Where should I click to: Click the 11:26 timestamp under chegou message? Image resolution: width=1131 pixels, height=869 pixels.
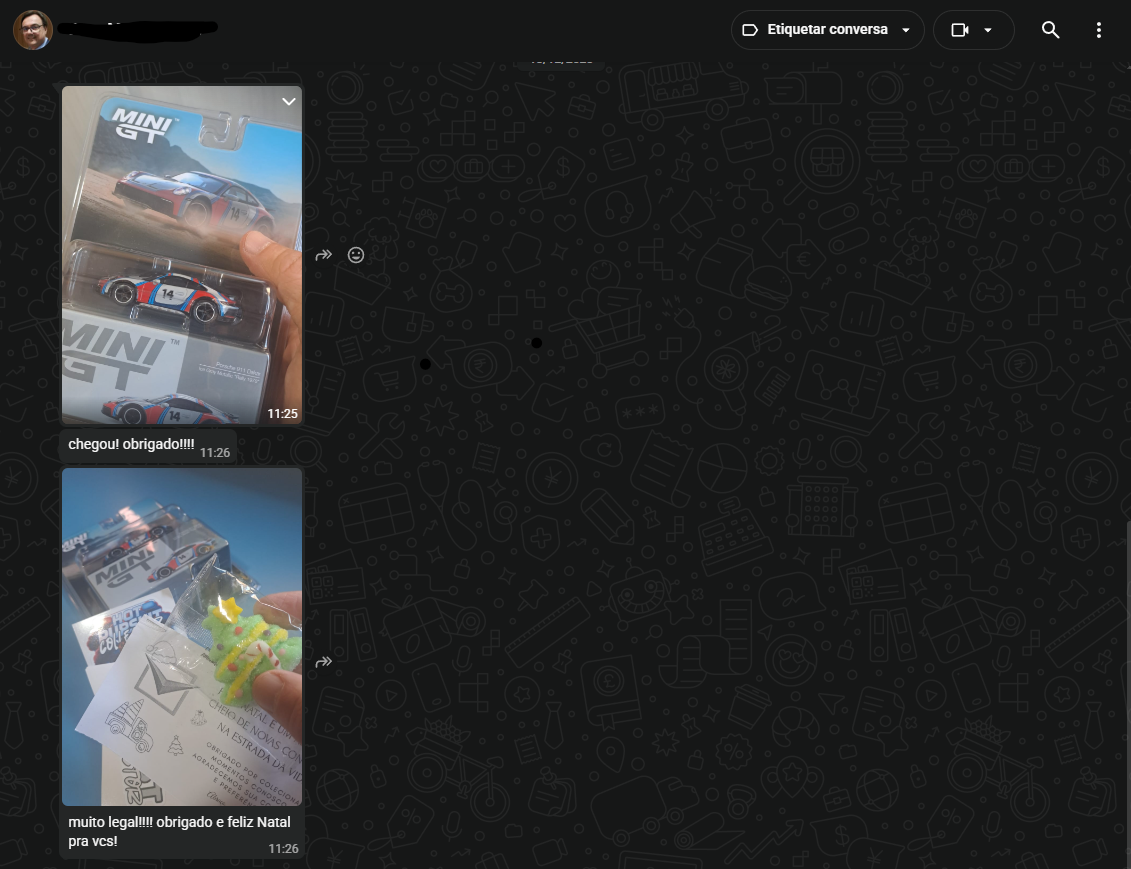coord(214,453)
